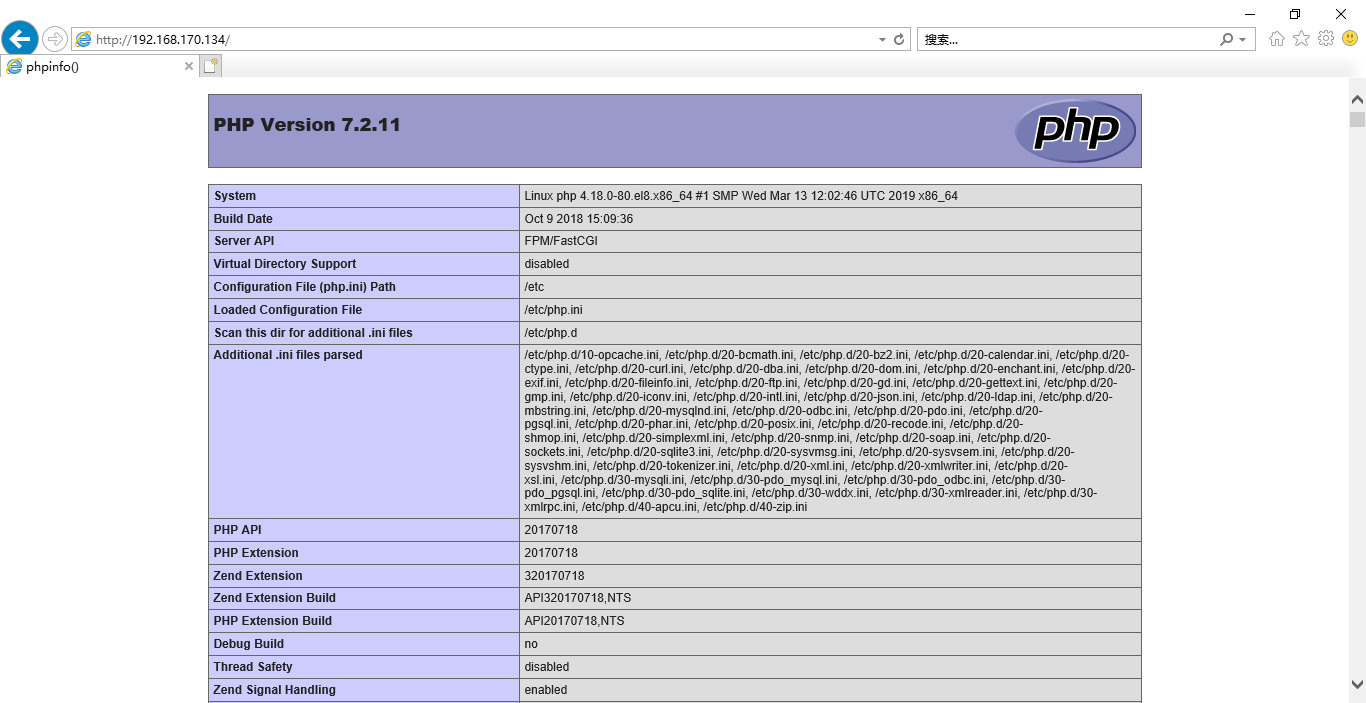
Task: Click the 'Thread Safety' label
Action: [x=255, y=667]
